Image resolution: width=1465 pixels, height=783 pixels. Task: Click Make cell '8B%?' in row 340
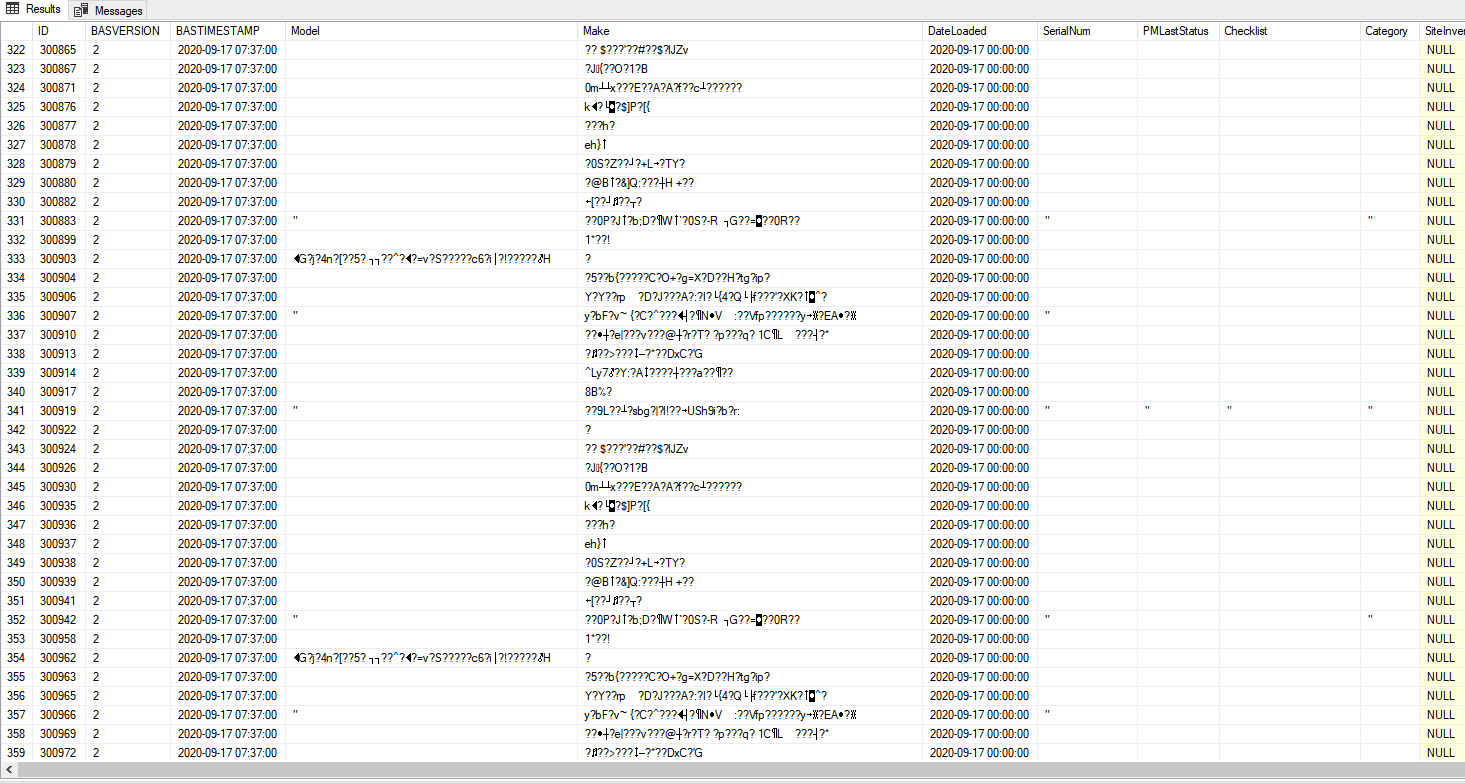click(x=752, y=392)
